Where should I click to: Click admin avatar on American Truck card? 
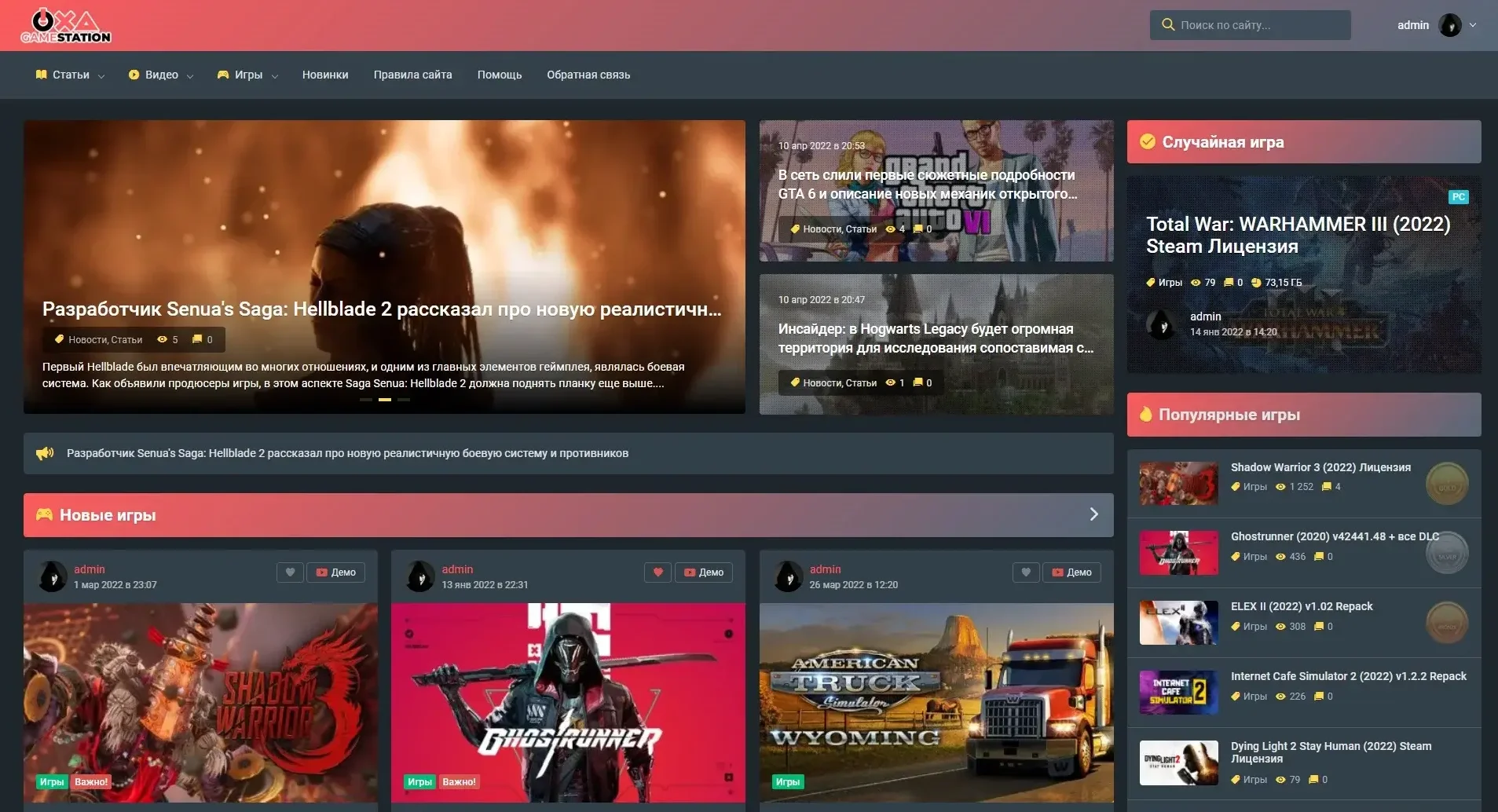click(788, 576)
